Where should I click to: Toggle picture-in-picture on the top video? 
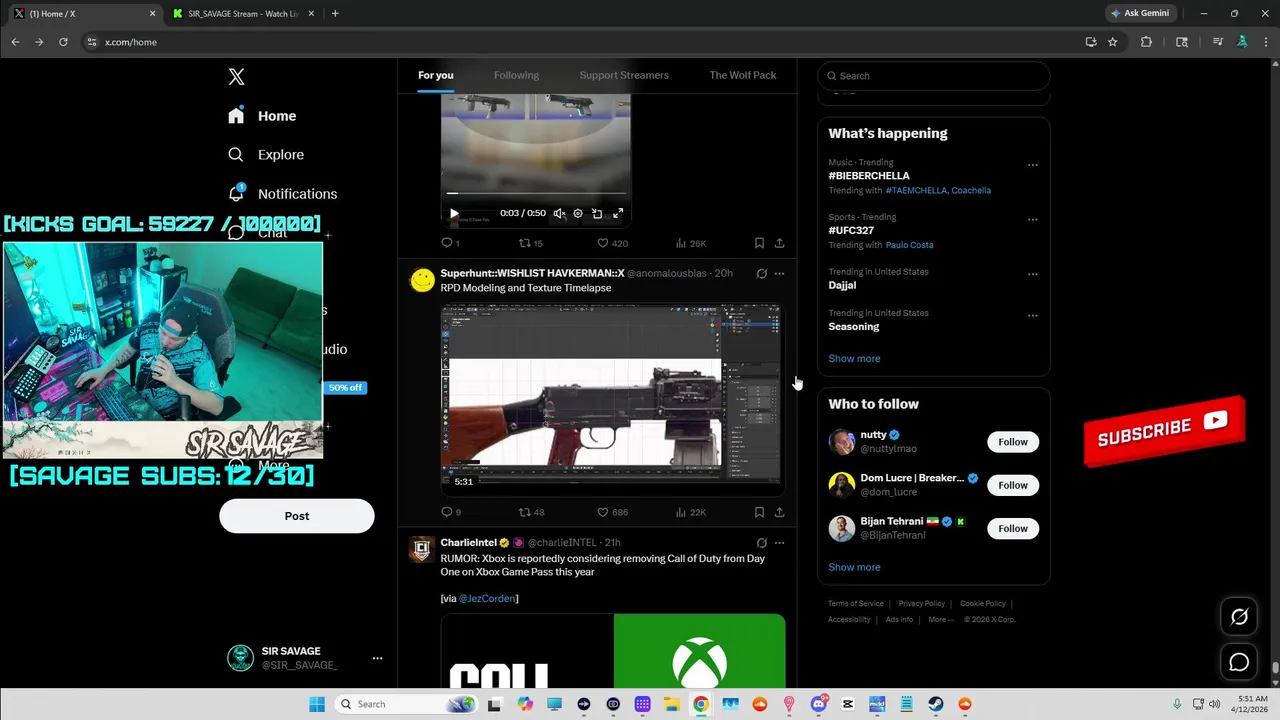tap(597, 213)
